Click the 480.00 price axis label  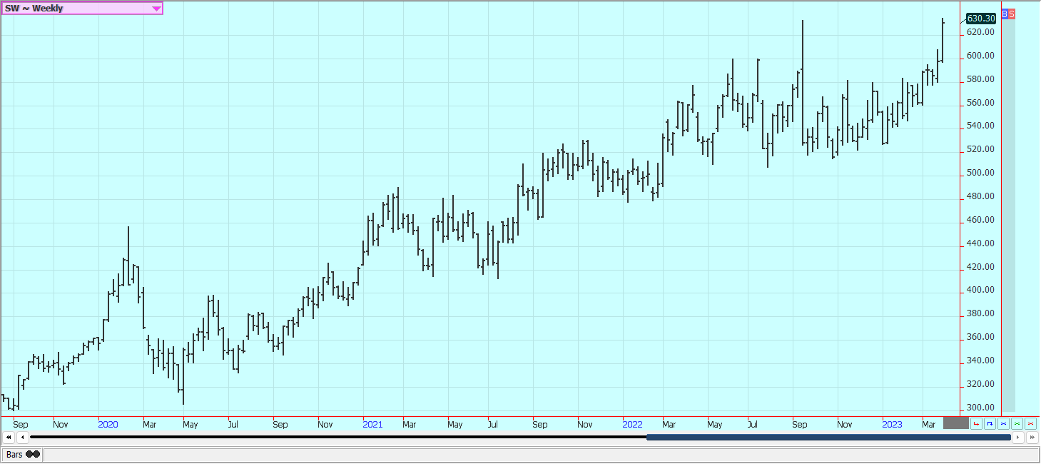(x=980, y=197)
